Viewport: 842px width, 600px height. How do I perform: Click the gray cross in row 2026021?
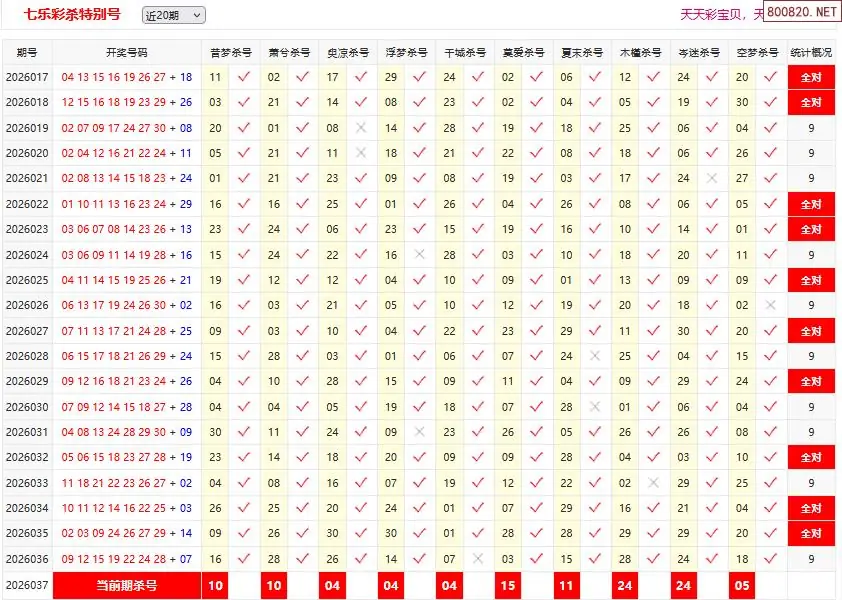click(x=711, y=179)
